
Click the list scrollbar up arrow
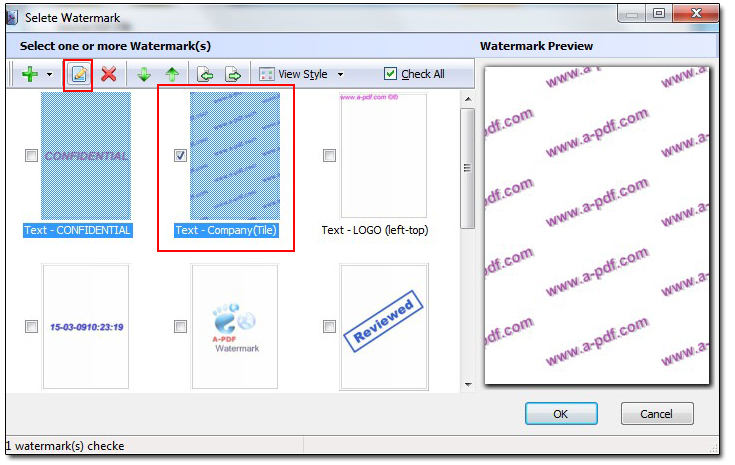pyautogui.click(x=468, y=99)
